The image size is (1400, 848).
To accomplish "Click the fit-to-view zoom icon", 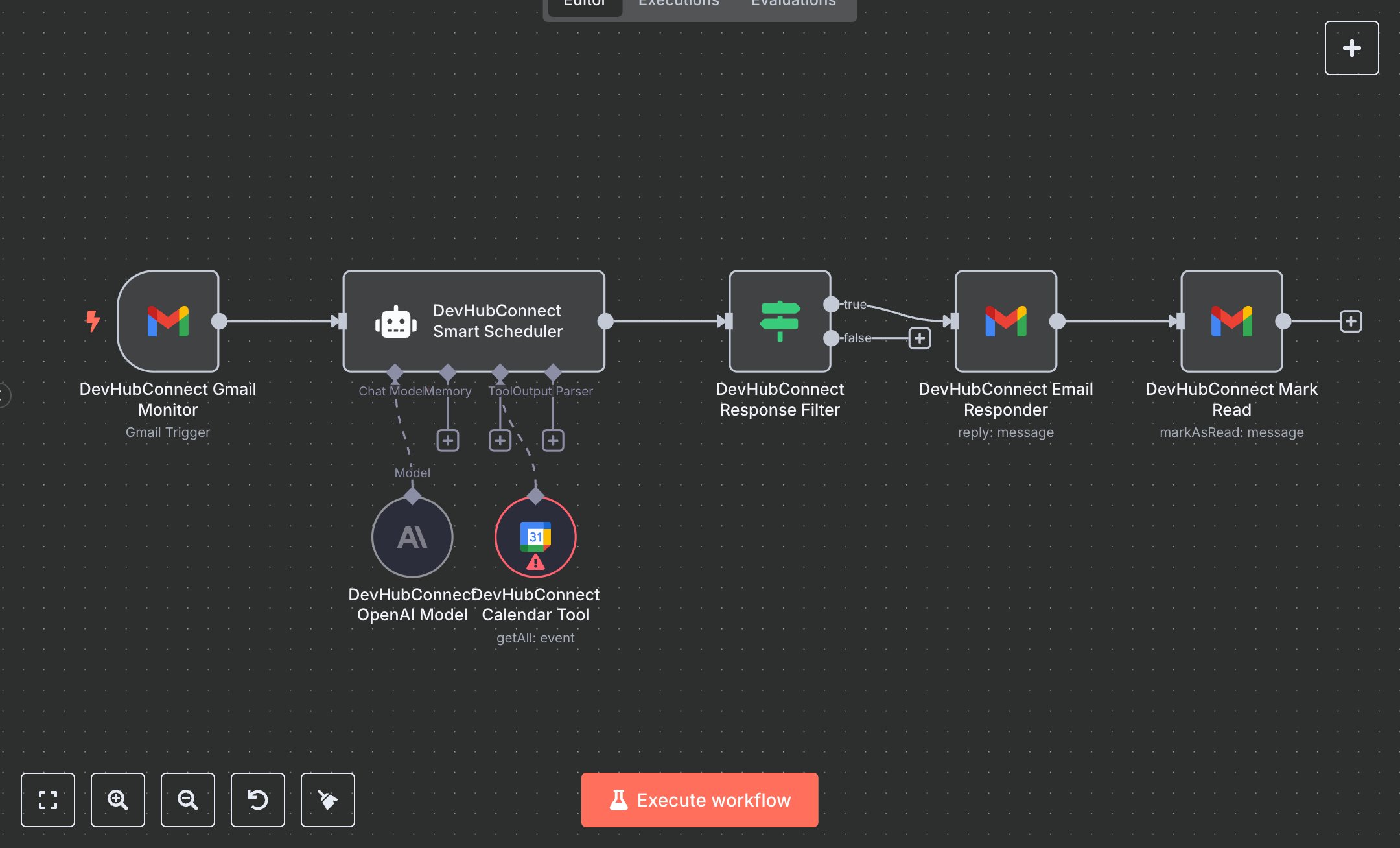I will point(48,800).
